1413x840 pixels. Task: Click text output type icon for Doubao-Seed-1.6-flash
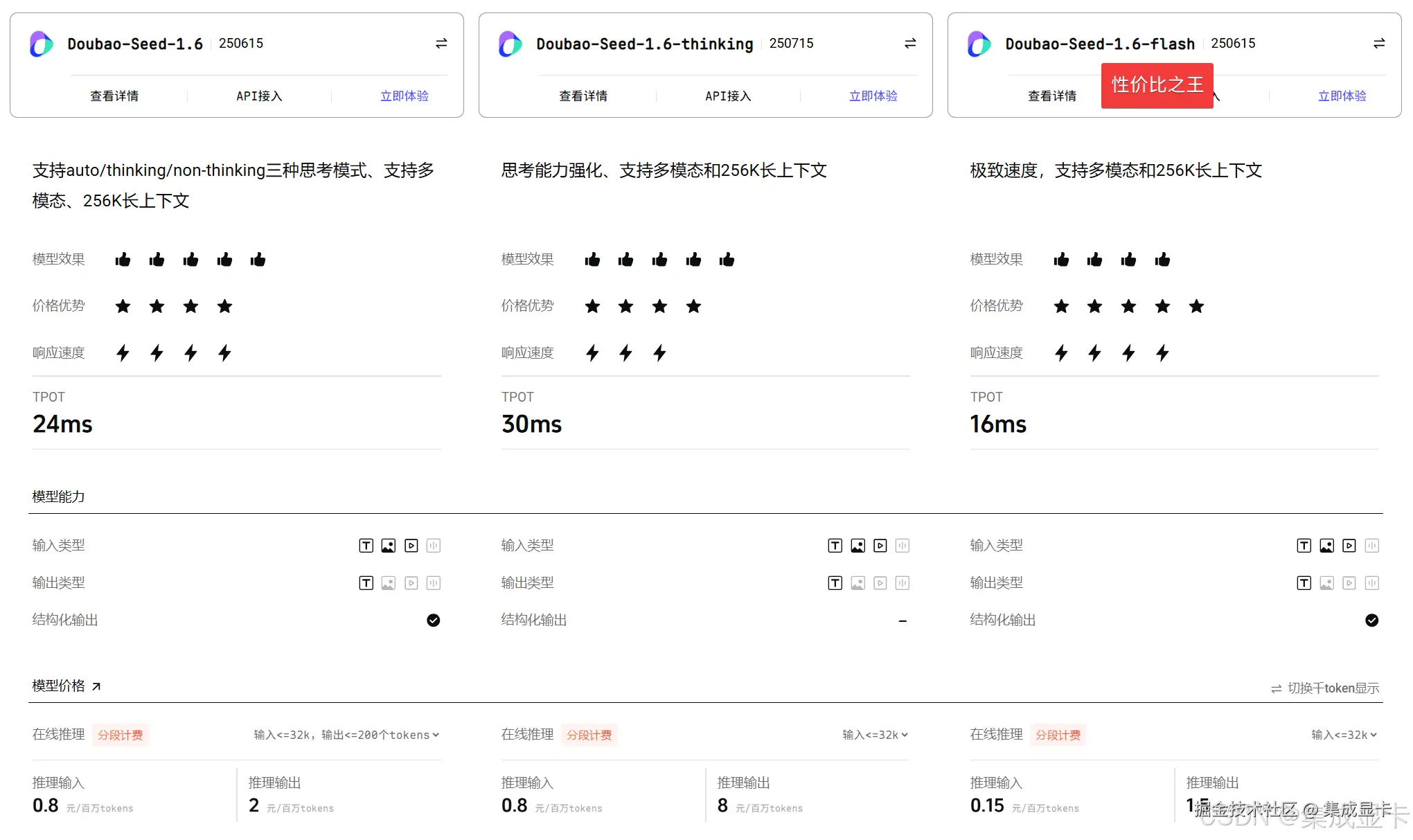[x=1304, y=583]
